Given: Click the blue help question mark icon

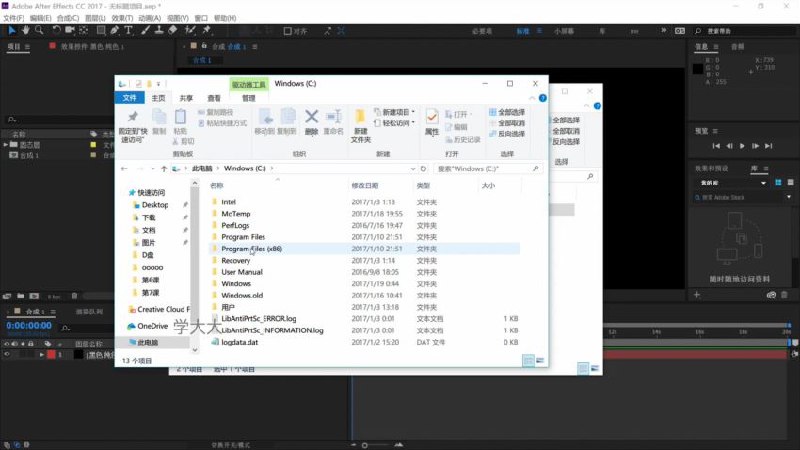Looking at the screenshot, I should coord(542,98).
